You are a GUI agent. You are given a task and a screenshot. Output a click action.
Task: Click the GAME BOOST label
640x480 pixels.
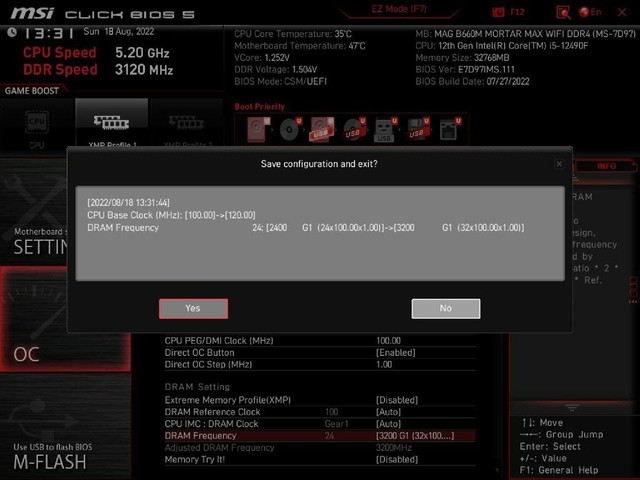32,91
